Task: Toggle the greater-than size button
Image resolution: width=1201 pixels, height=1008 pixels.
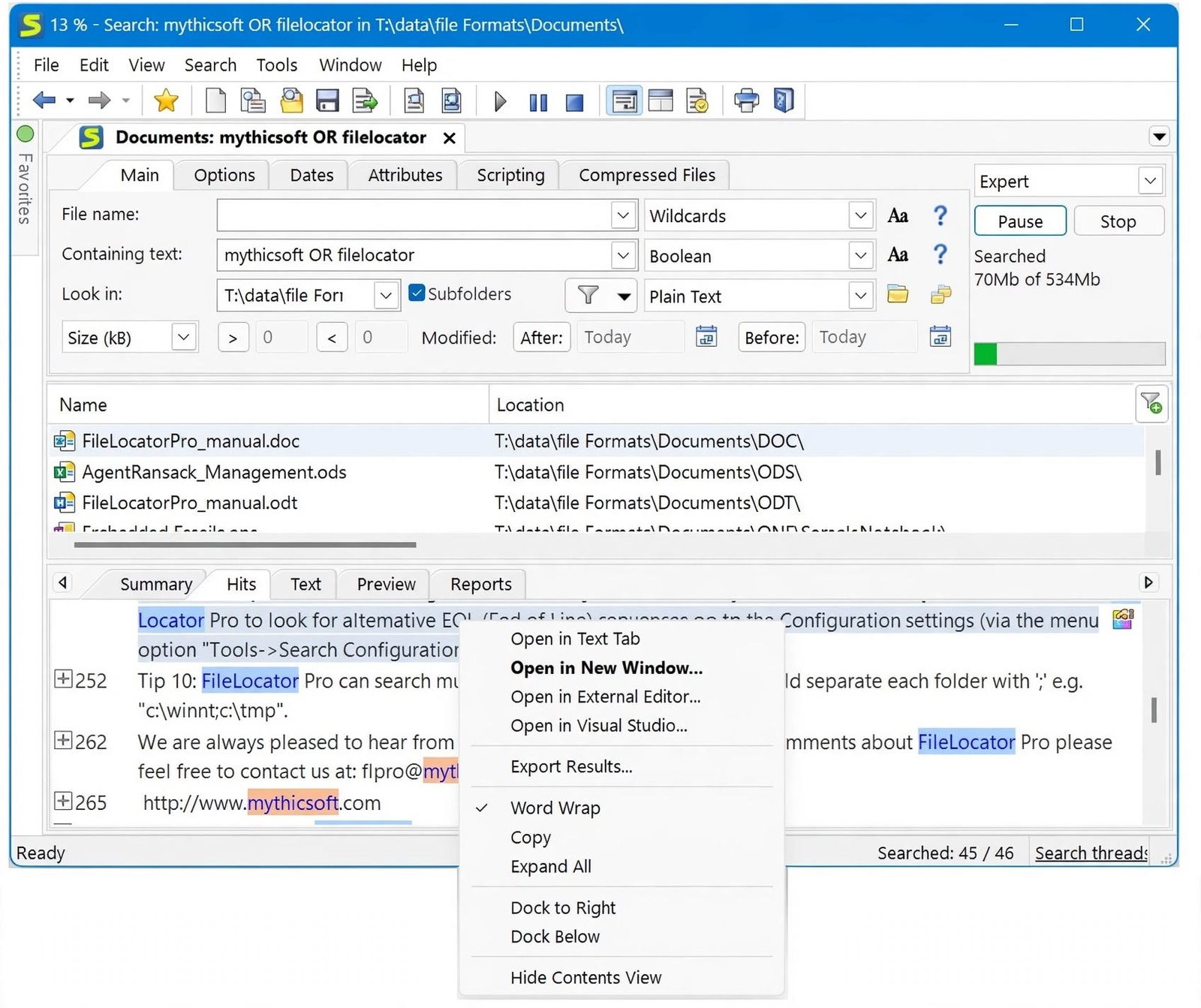Action: pos(233,337)
